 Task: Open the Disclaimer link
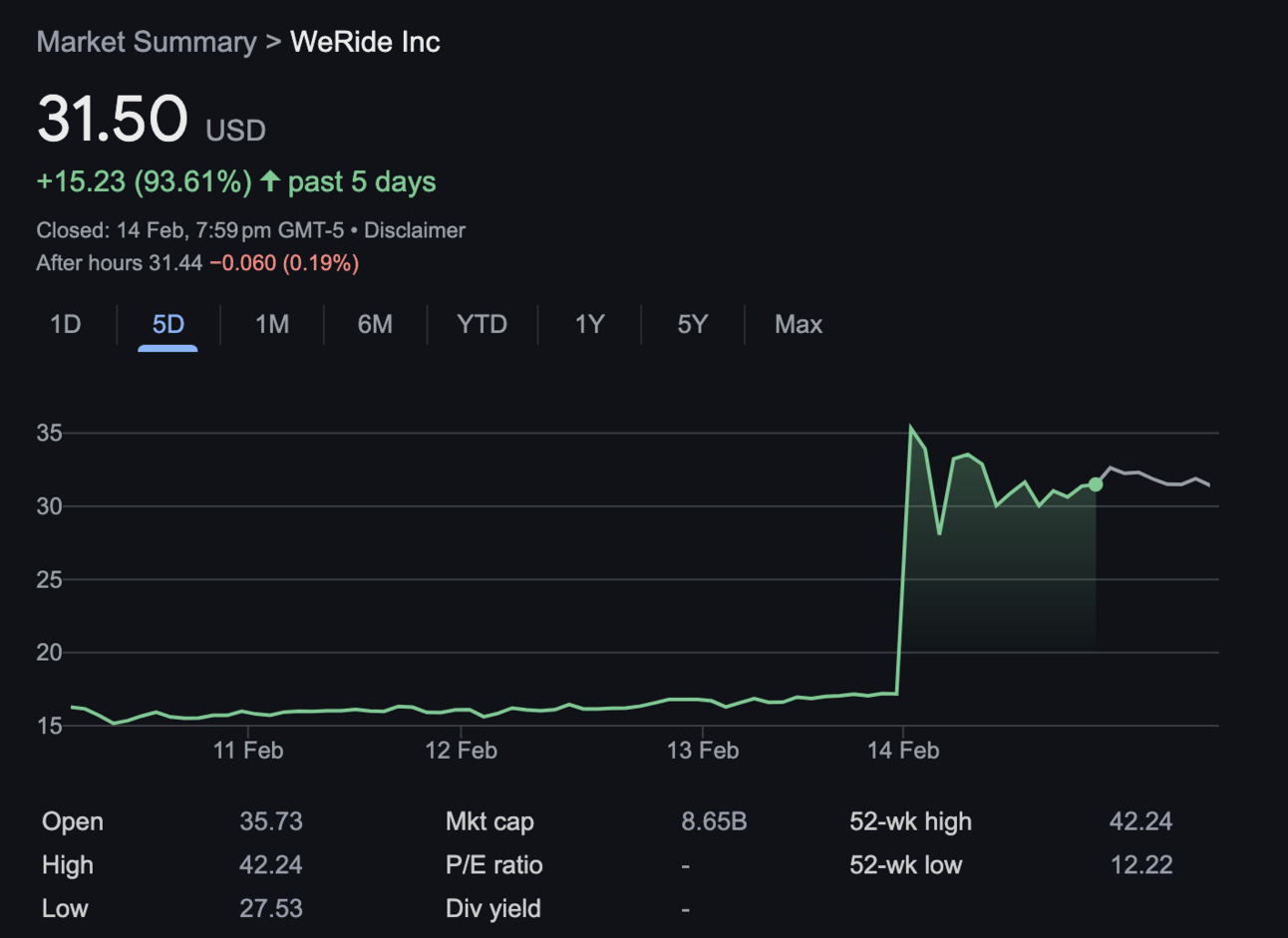(x=415, y=230)
